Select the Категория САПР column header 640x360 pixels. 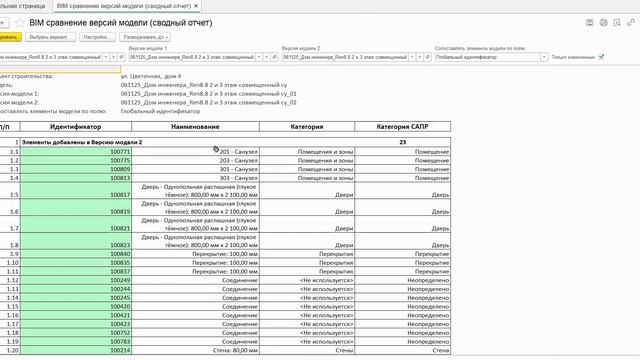(x=402, y=127)
